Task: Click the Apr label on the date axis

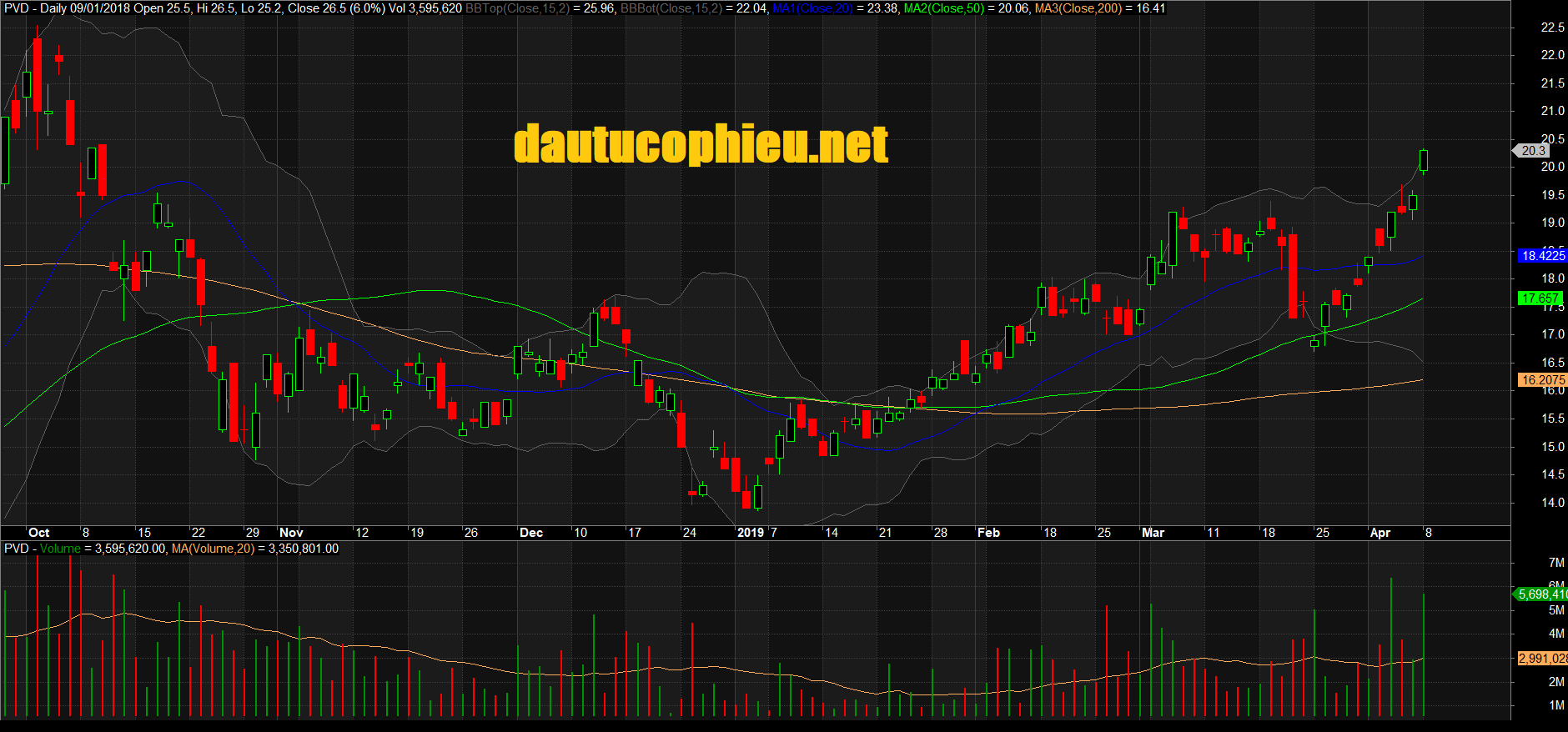Action: [1380, 533]
